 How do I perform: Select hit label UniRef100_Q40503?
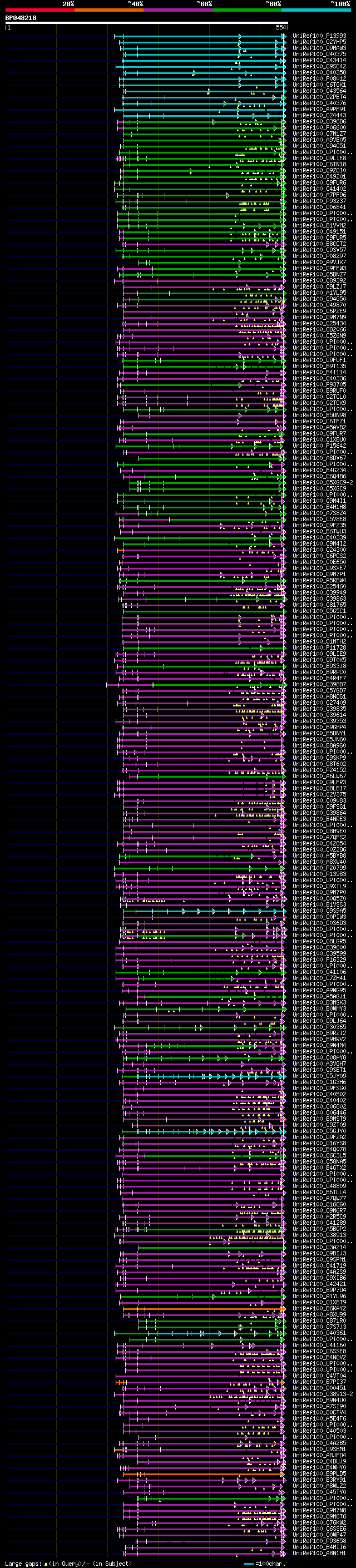tap(319, 1431)
